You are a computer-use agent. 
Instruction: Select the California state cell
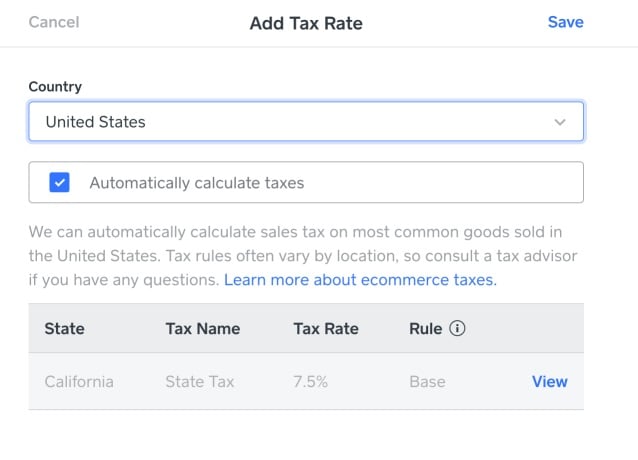79,382
